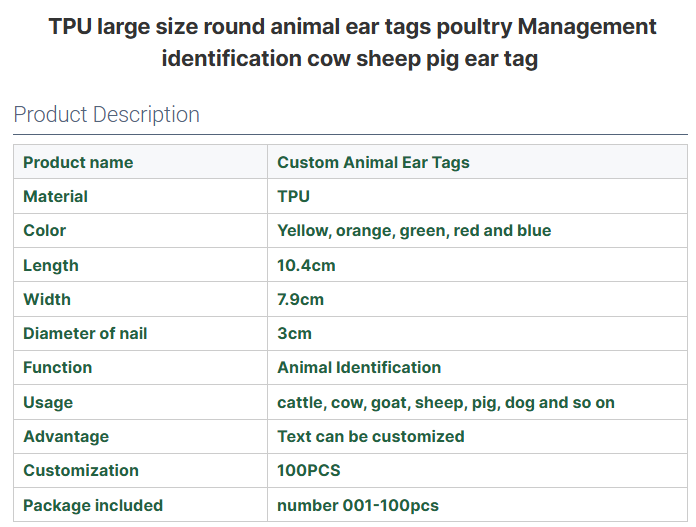The image size is (696, 527).
Task: Select the Product name label cell
Action: [78, 162]
